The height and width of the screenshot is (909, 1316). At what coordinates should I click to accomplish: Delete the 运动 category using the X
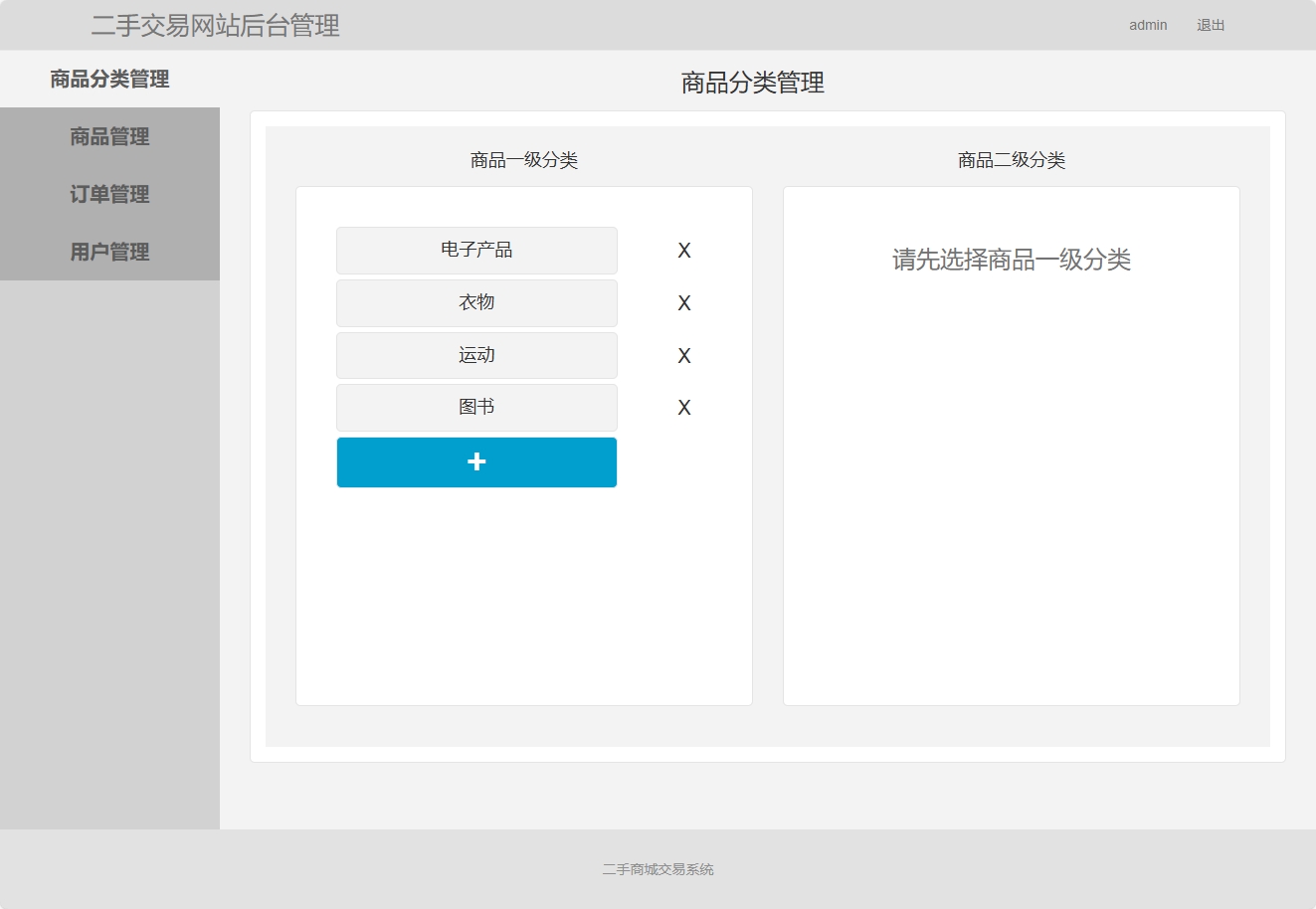pos(683,355)
